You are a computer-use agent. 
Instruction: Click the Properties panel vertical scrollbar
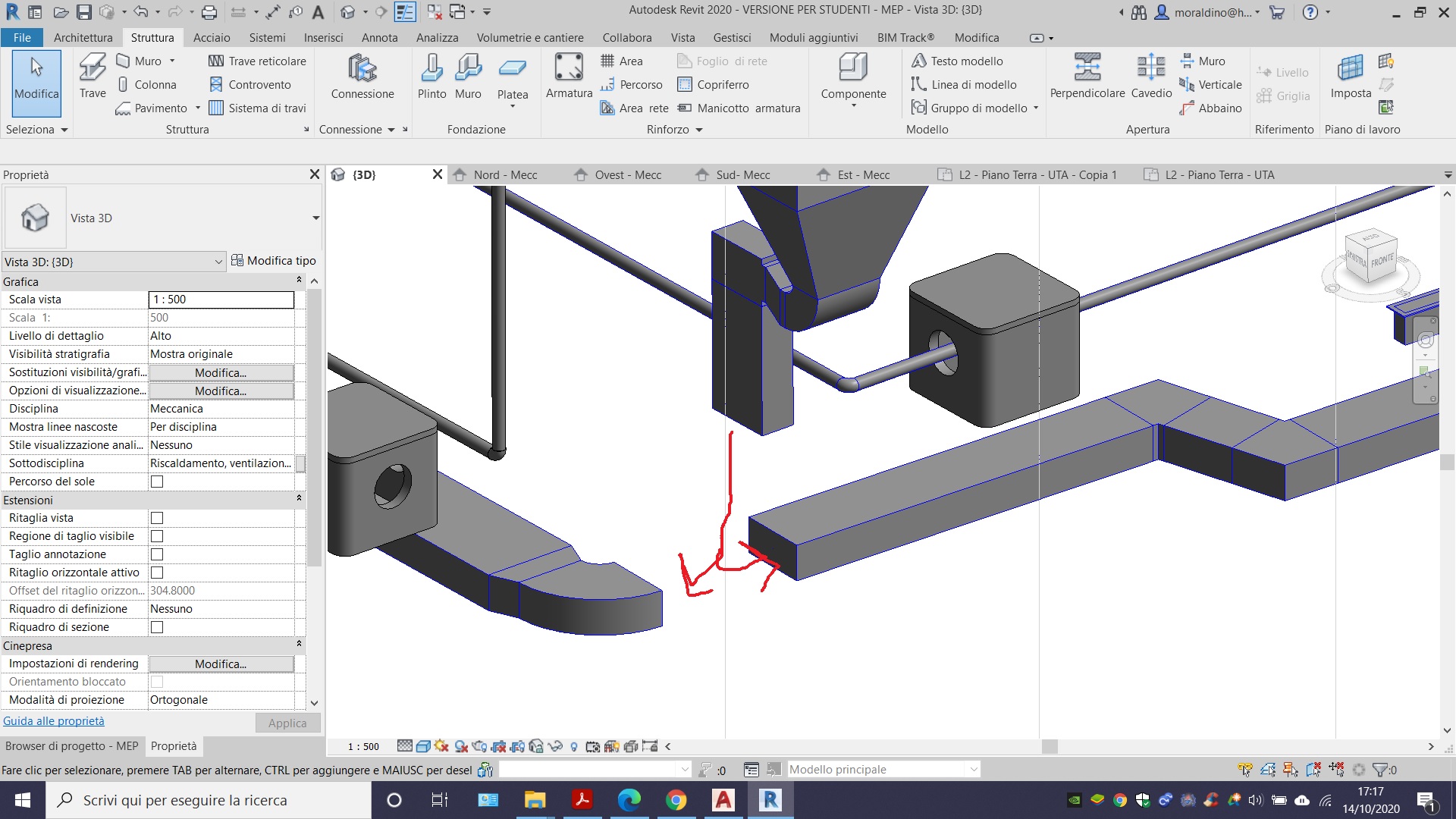[x=315, y=427]
